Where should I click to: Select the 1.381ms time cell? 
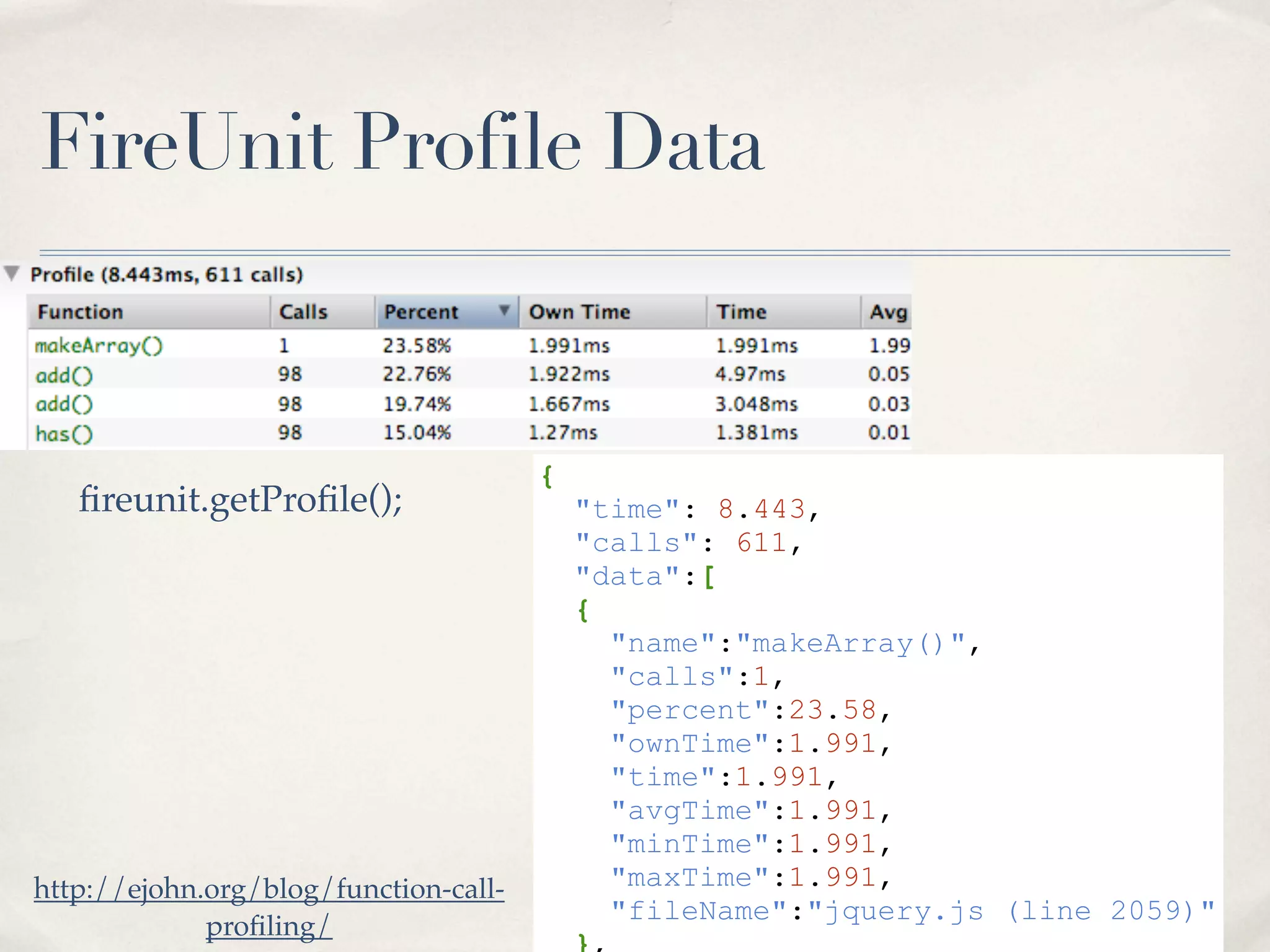click(757, 432)
